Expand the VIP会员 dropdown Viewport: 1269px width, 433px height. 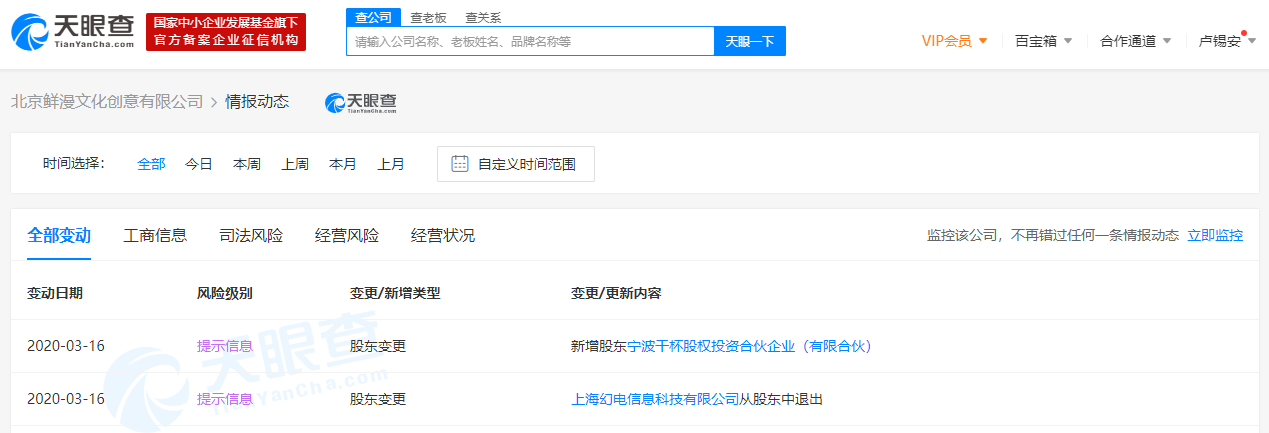click(x=954, y=41)
